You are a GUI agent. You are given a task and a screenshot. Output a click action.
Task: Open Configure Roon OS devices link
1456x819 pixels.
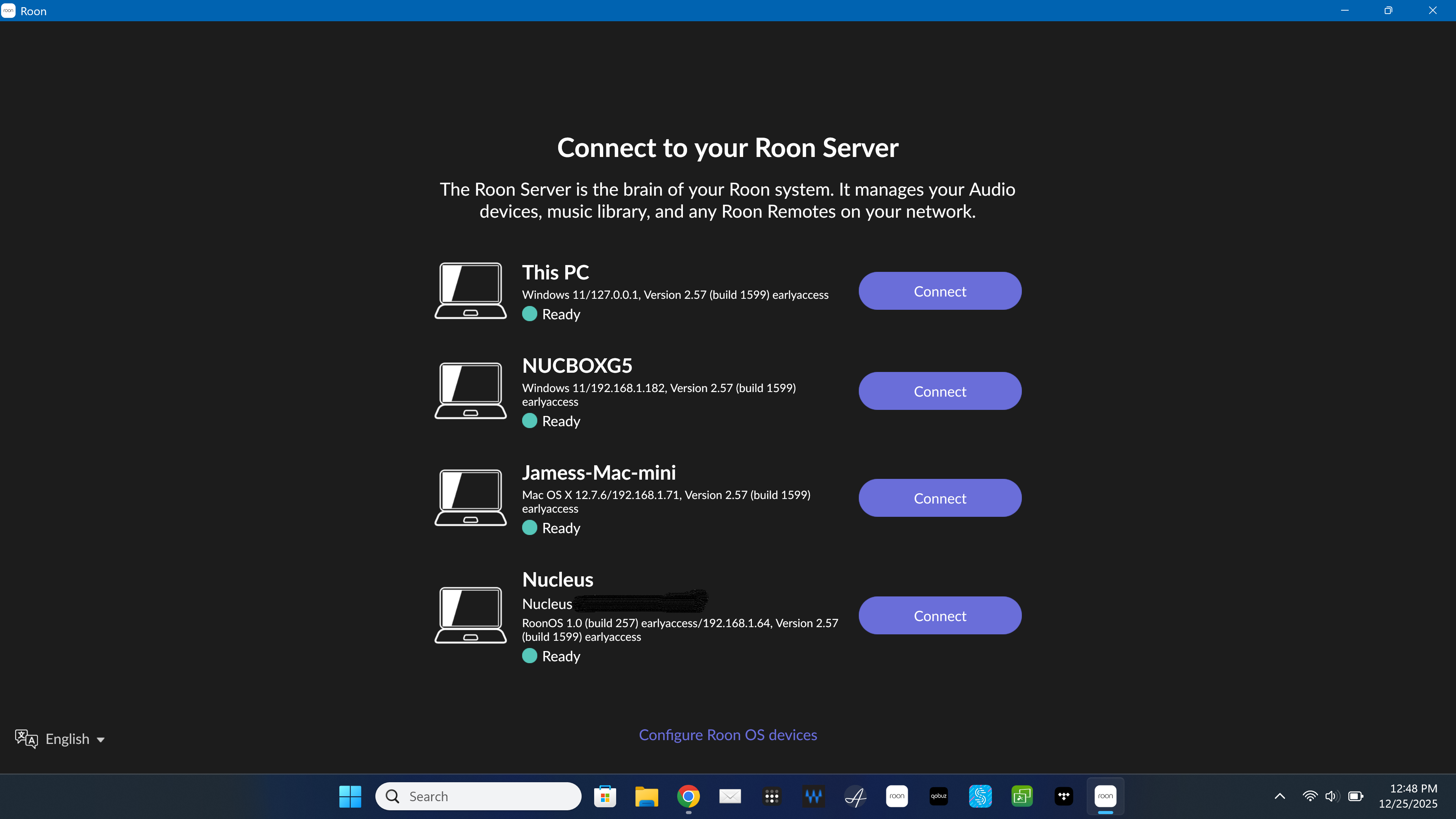728,735
